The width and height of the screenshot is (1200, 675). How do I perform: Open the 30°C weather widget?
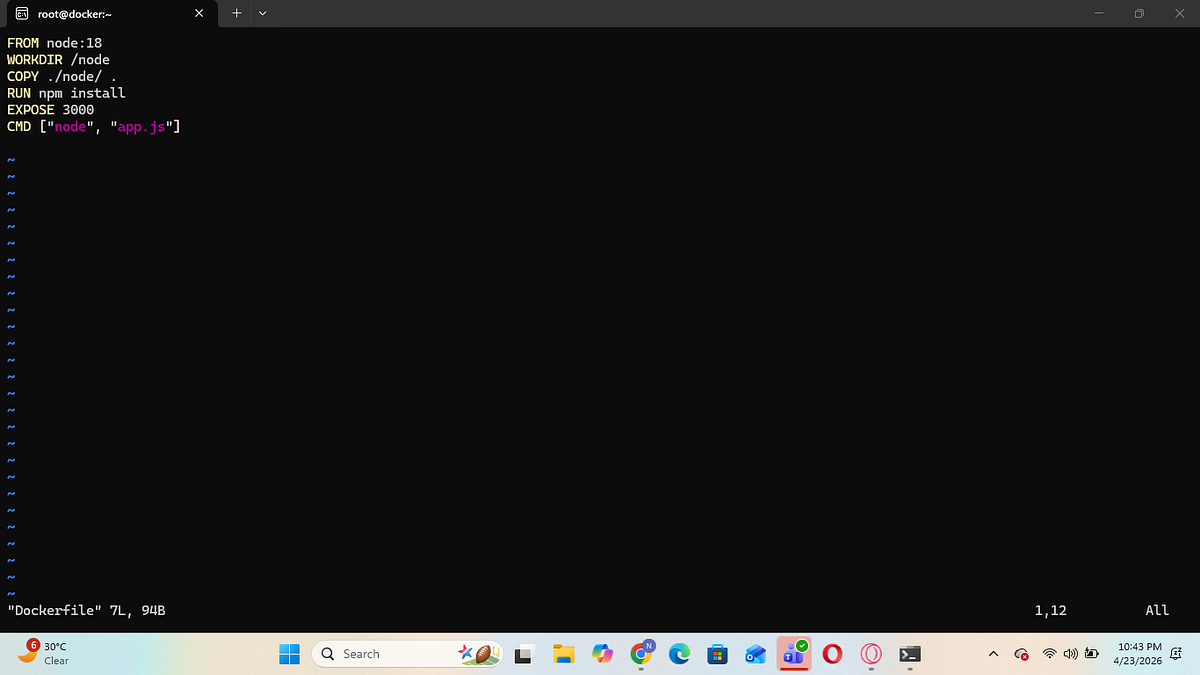click(44, 654)
